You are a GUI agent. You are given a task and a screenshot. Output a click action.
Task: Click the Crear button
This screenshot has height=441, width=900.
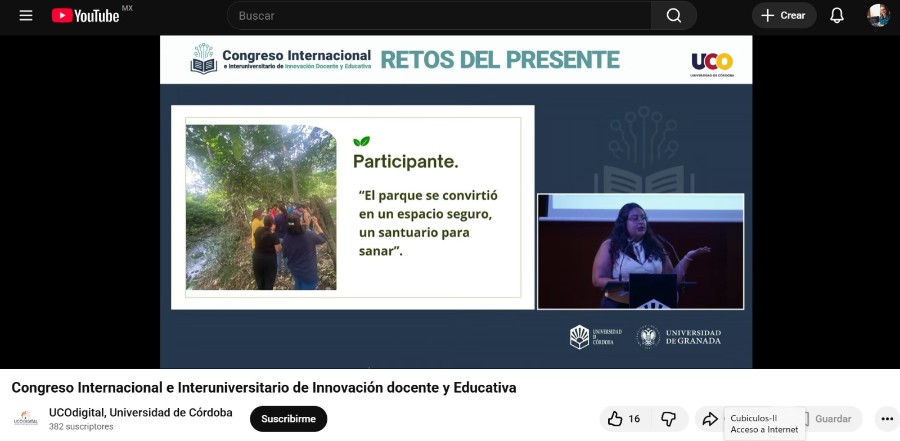coord(783,16)
